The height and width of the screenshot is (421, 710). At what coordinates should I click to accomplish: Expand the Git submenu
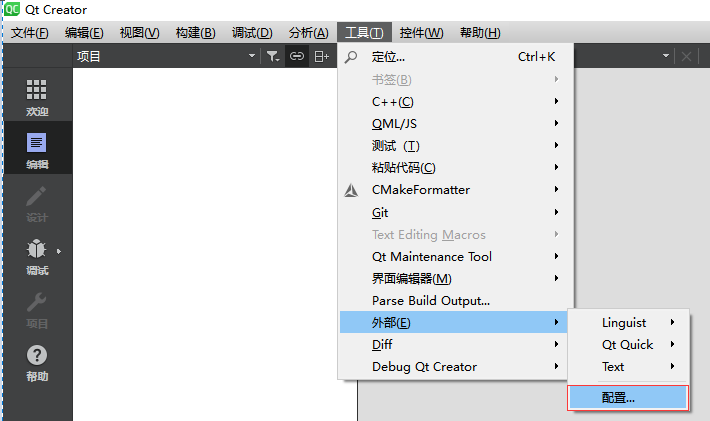click(x=456, y=212)
